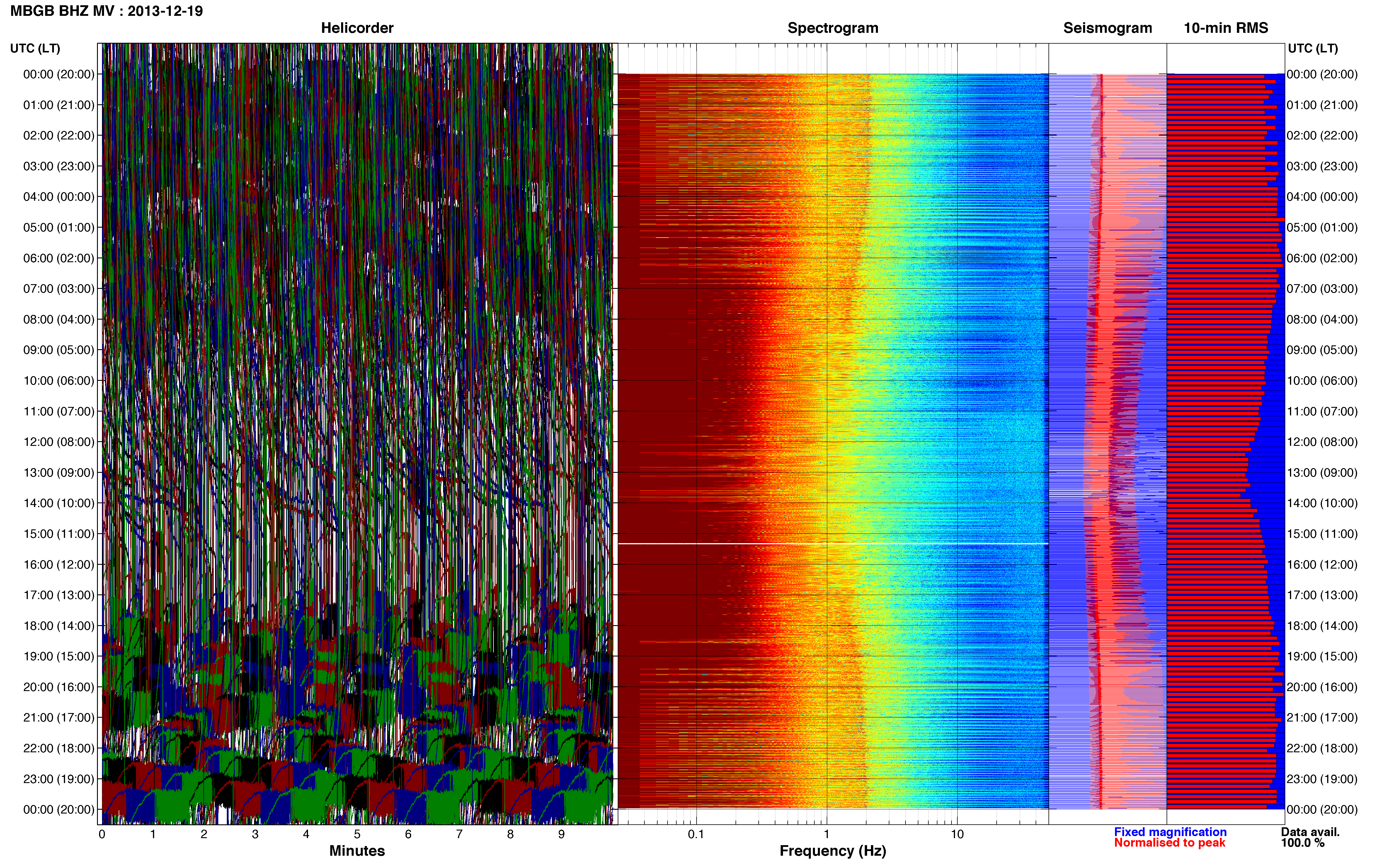Click the left '07:00 (03:00)' time label
The width and height of the screenshot is (1389, 868).
click(x=59, y=289)
